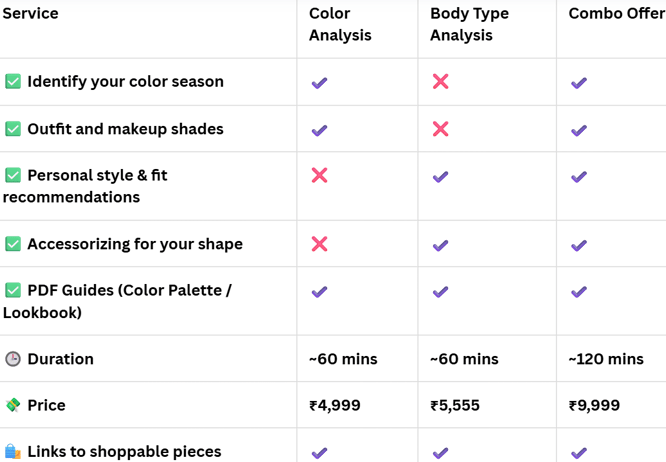
Task: Click the money icon beside Price
Action: coord(13,405)
